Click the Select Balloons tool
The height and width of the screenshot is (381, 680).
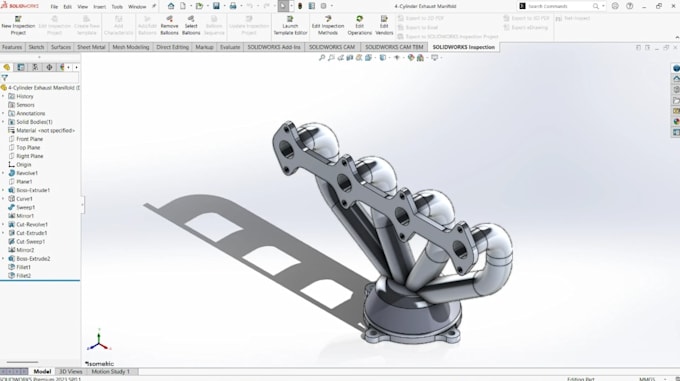click(x=191, y=26)
